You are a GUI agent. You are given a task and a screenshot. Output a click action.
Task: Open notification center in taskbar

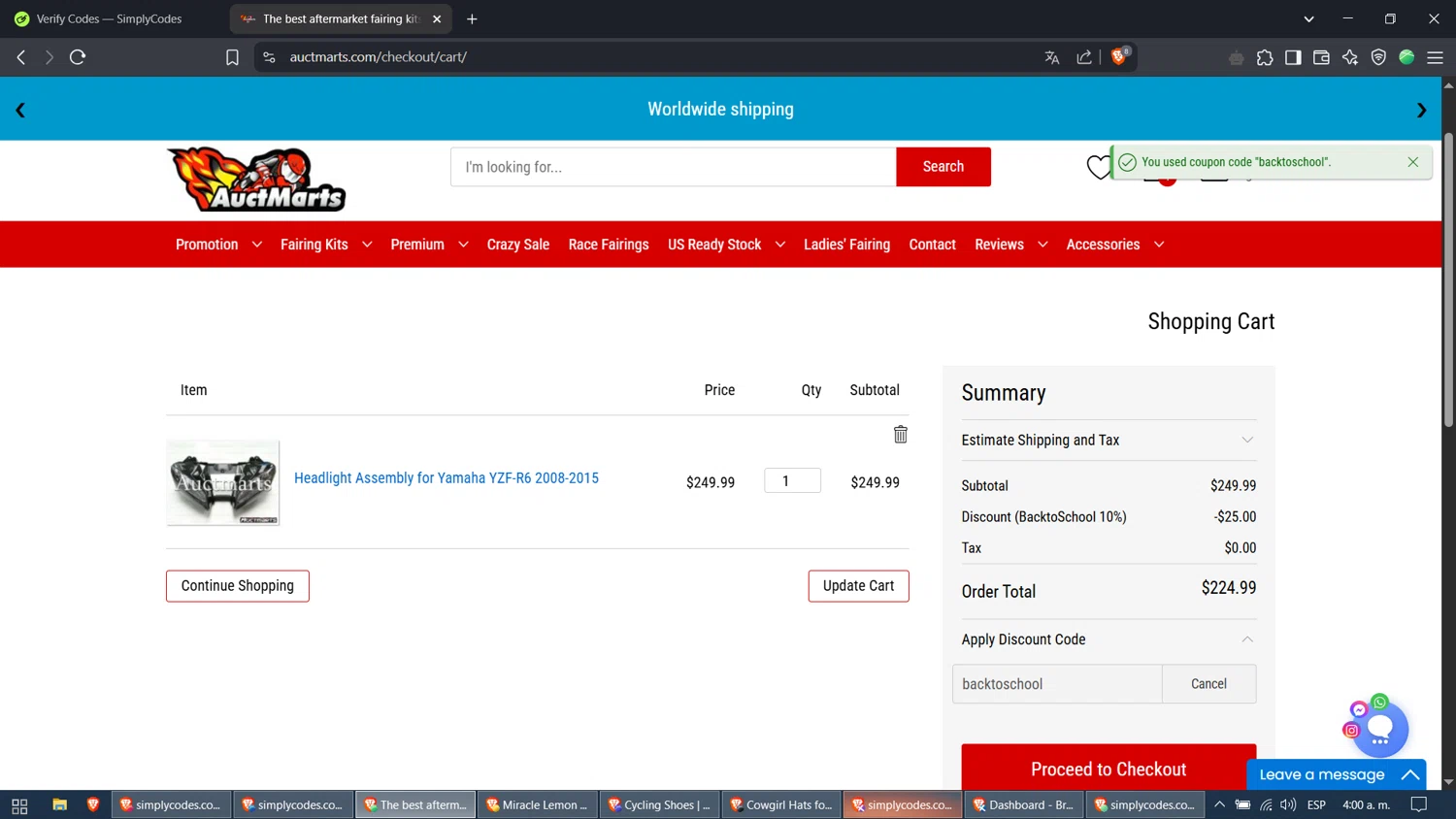coord(1418,804)
